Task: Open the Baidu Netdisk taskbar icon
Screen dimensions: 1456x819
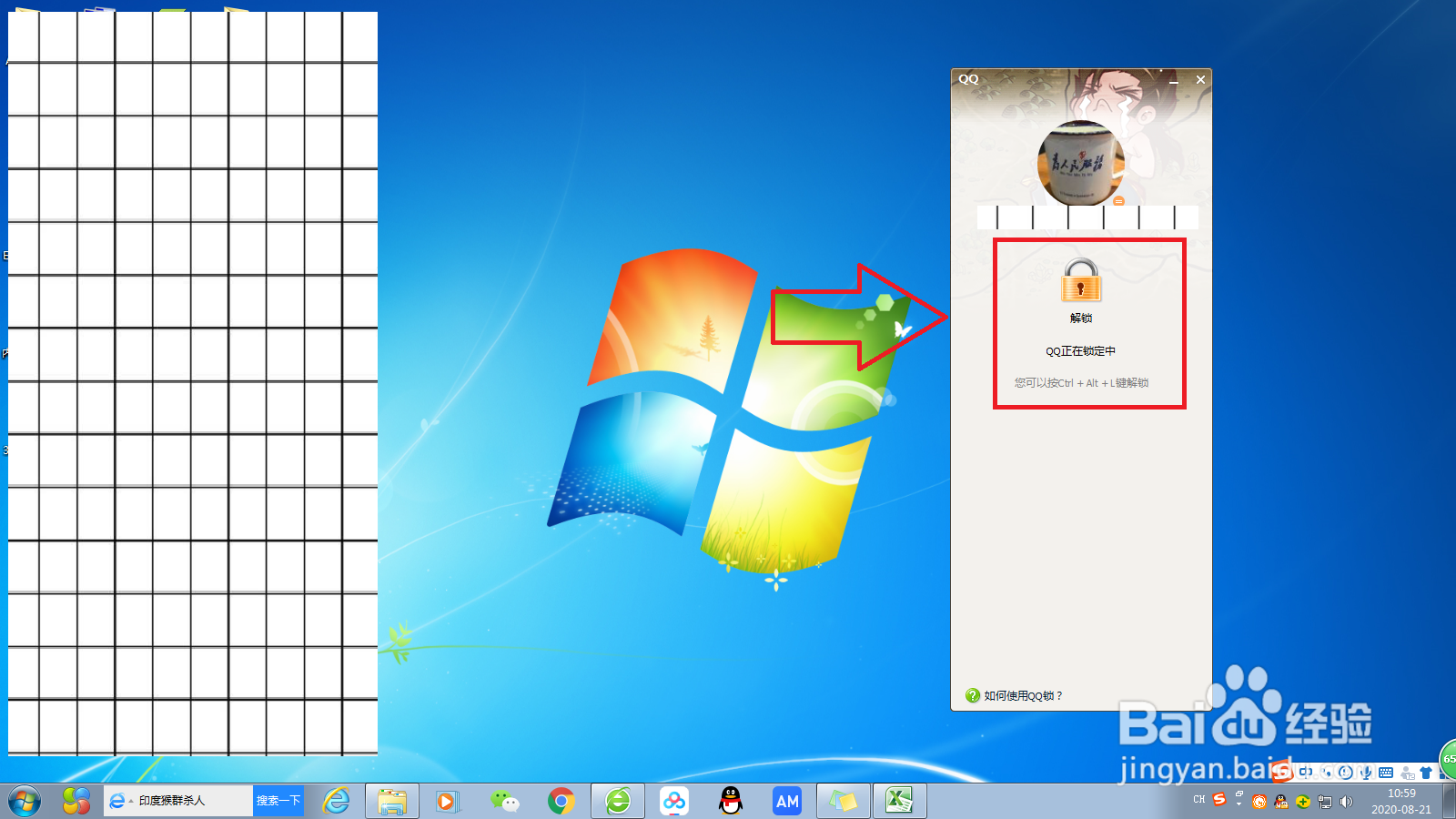Action: [x=674, y=801]
